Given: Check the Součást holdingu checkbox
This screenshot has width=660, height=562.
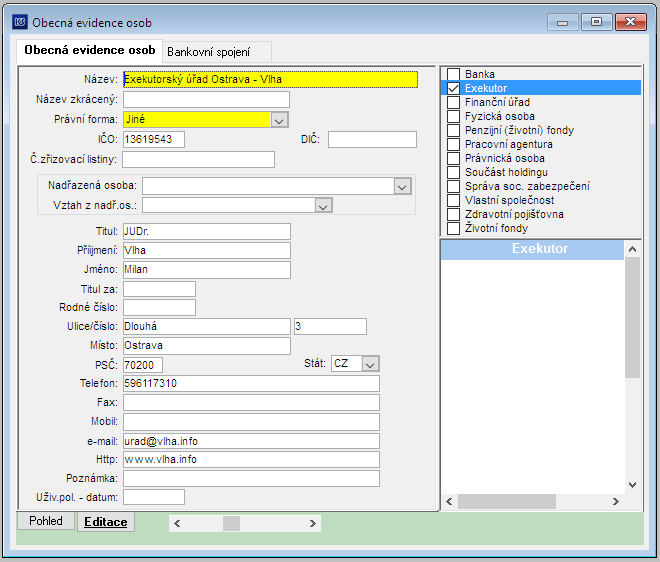Looking at the screenshot, I should click(453, 172).
